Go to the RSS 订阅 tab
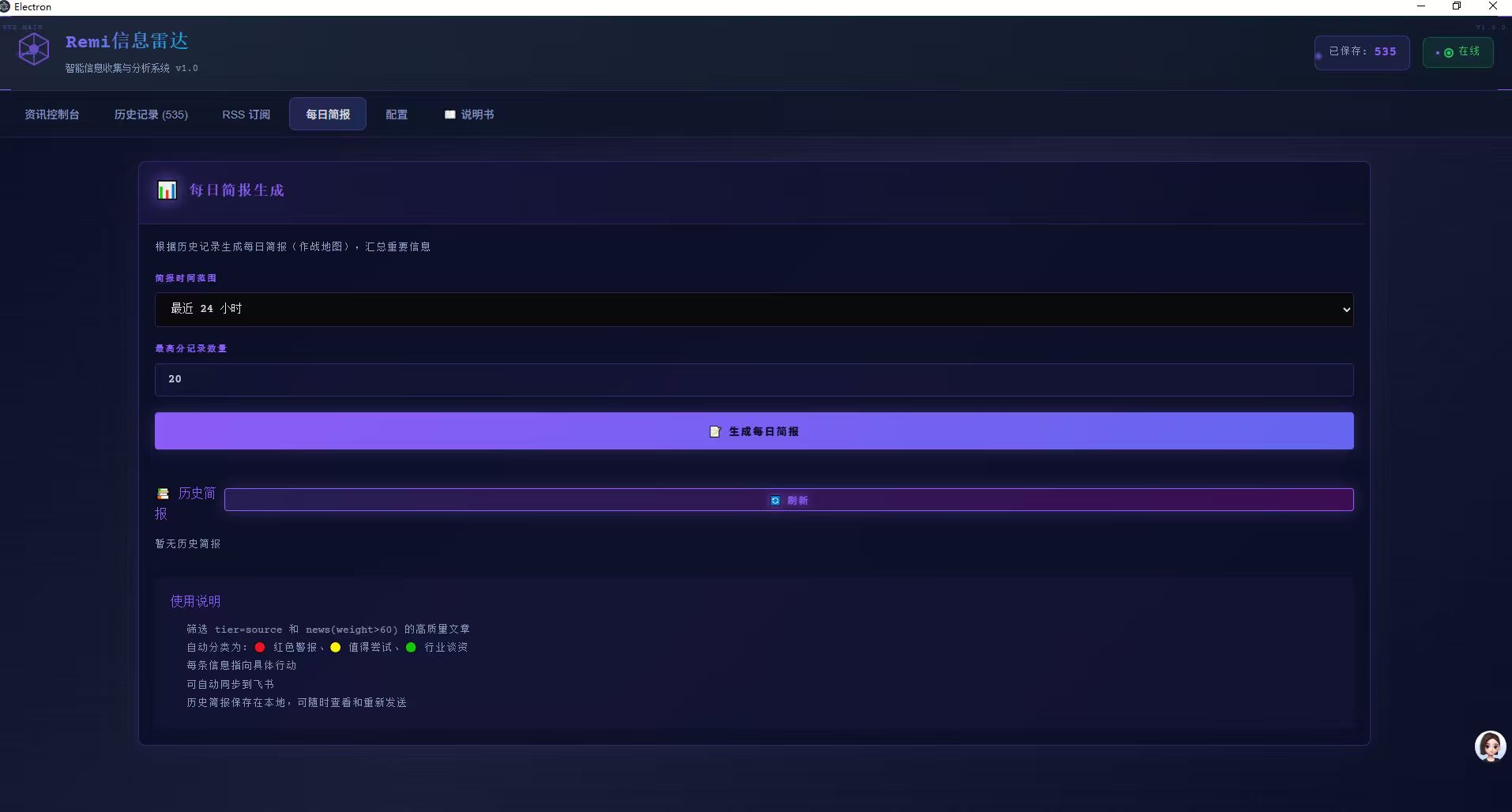 (x=246, y=115)
